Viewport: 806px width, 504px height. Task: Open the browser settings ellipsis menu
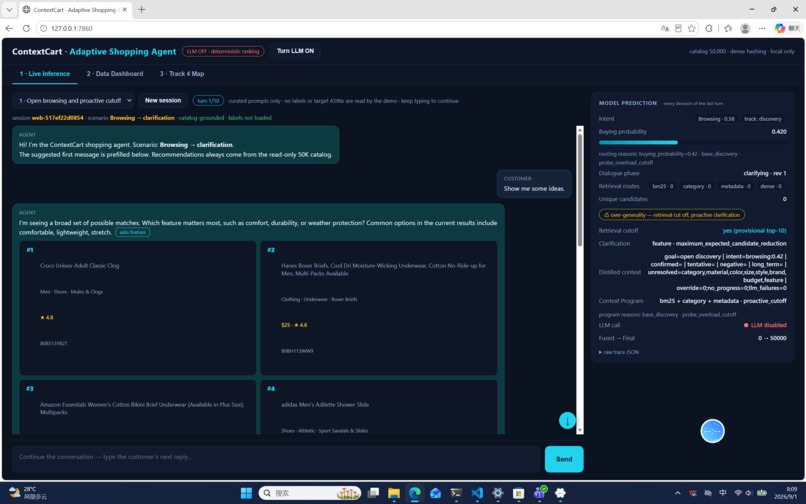762,28
